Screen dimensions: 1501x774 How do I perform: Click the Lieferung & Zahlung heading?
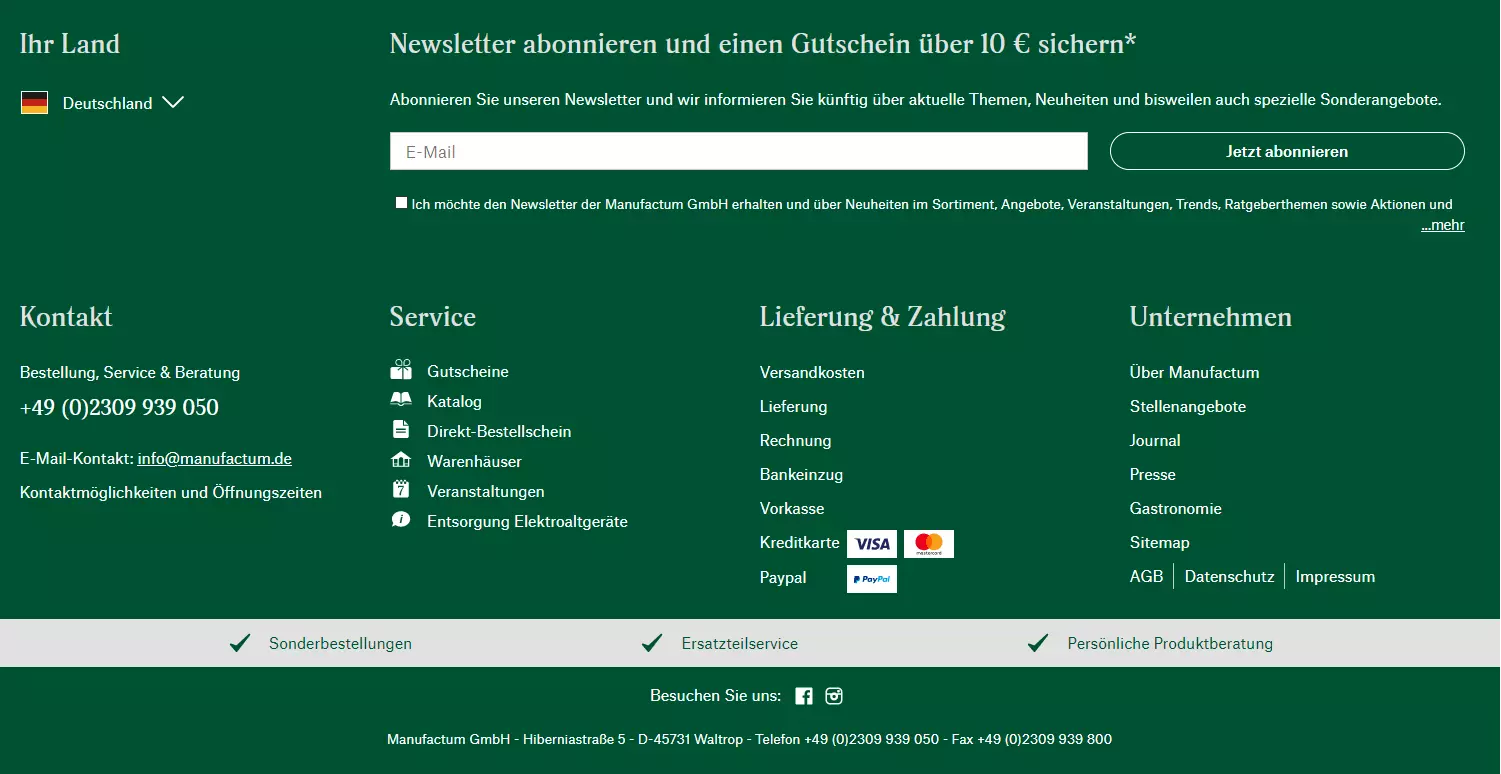click(883, 317)
